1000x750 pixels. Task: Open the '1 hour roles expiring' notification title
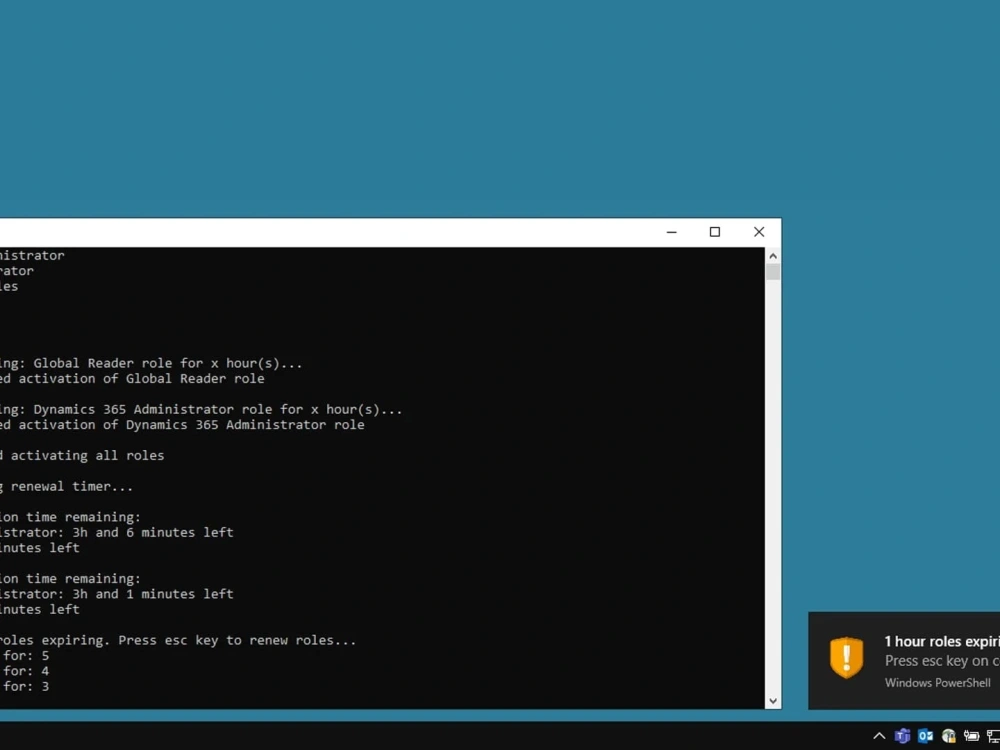click(942, 642)
